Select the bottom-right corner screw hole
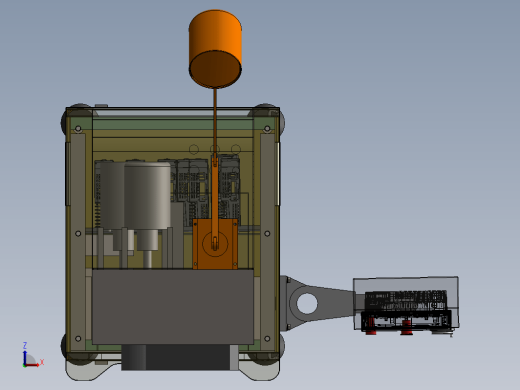 (267, 339)
